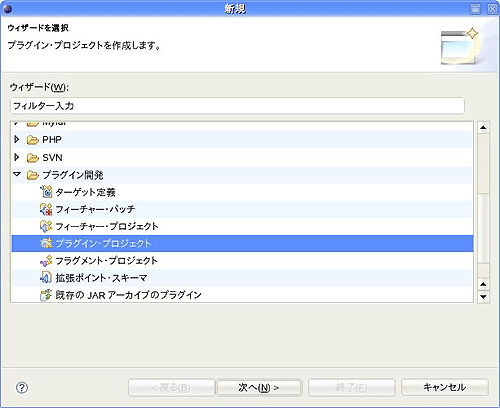The height and width of the screenshot is (408, 500).
Task: Click the < 戻る(B) back button
Action: tap(171, 387)
